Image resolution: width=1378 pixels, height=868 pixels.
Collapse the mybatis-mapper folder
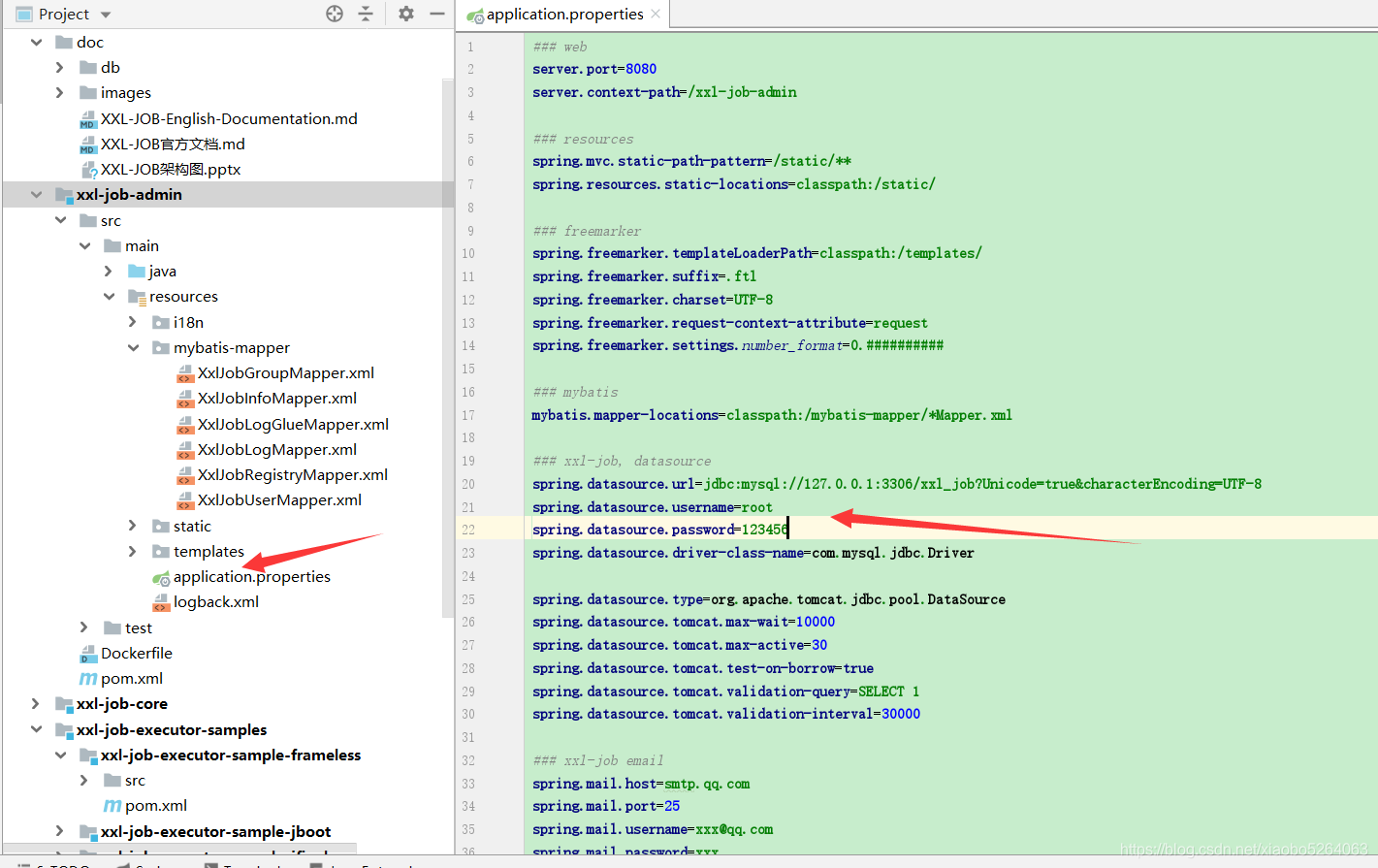134,347
